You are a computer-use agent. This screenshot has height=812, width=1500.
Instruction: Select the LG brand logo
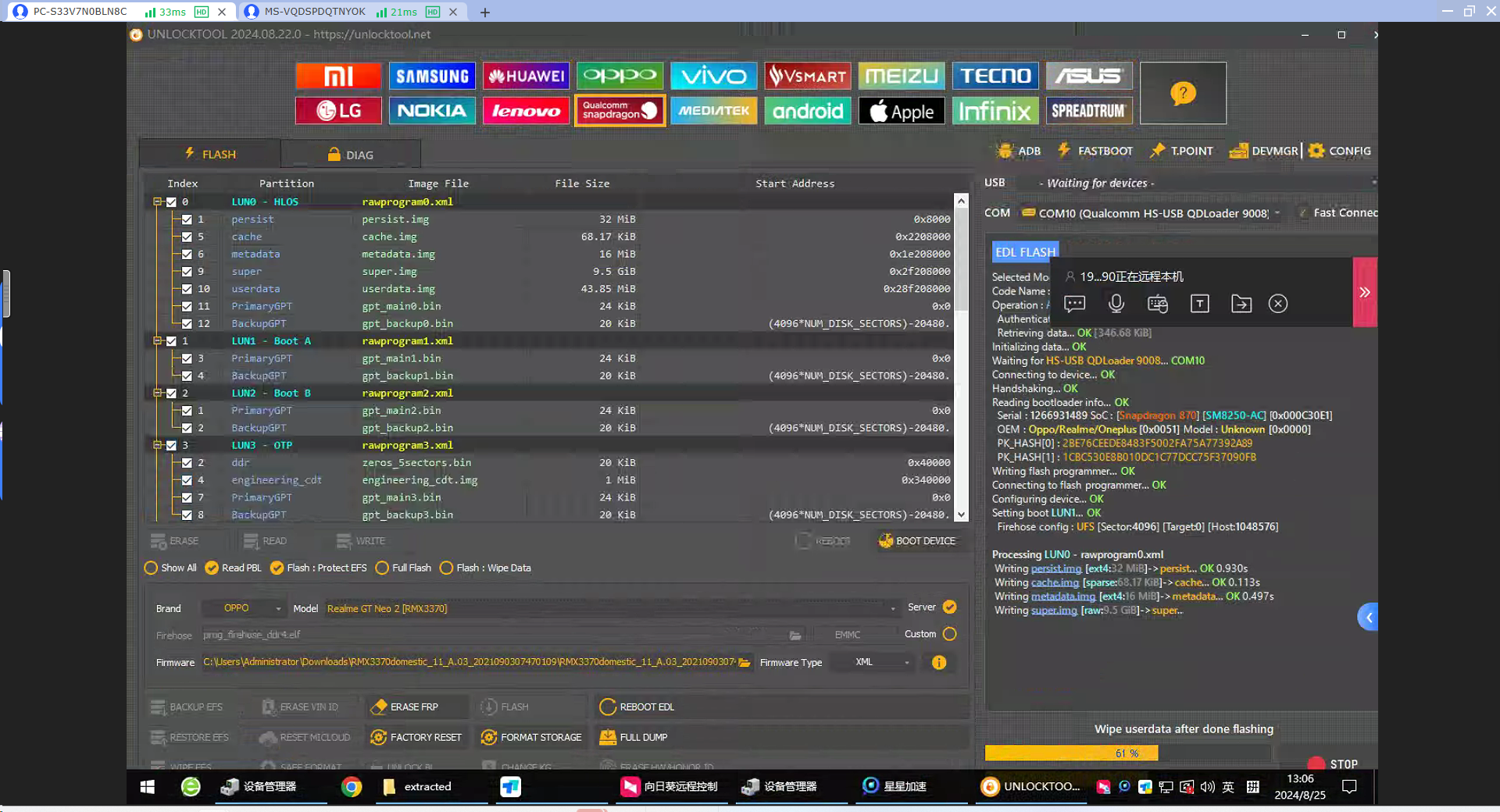[x=338, y=111]
